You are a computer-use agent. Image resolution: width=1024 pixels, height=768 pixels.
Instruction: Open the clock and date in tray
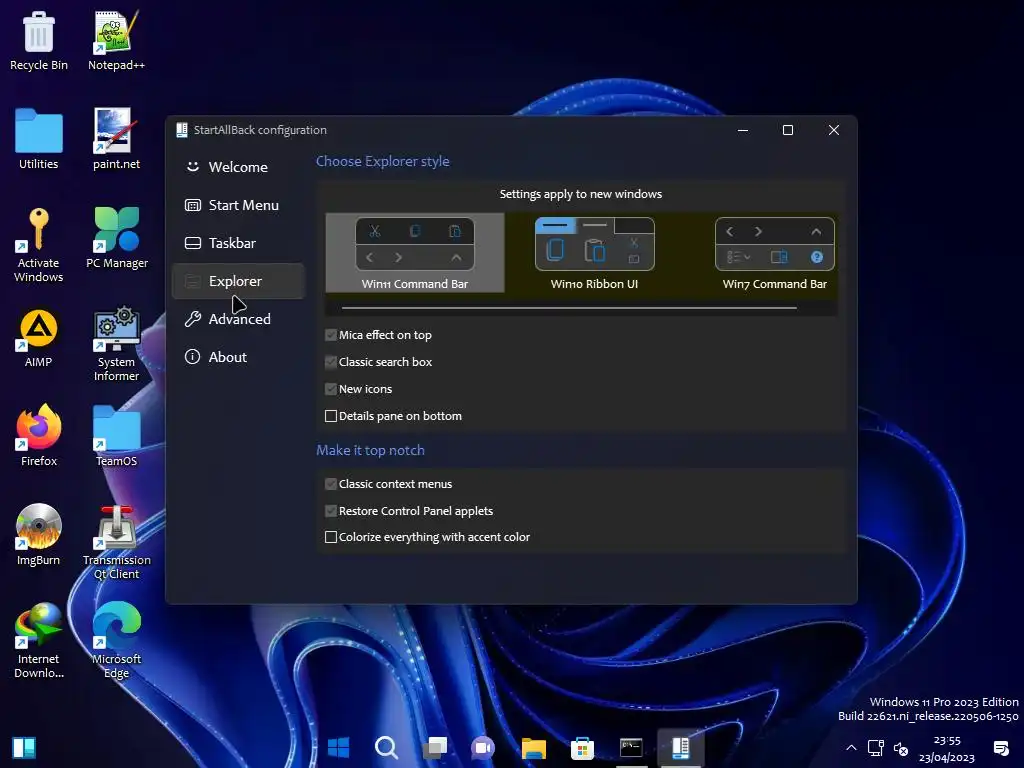pyautogui.click(x=947, y=748)
